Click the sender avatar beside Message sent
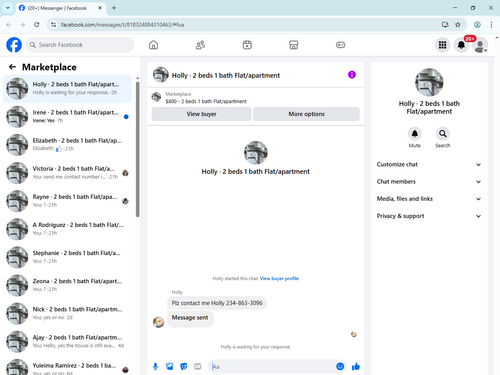500x375 pixels. click(x=158, y=322)
